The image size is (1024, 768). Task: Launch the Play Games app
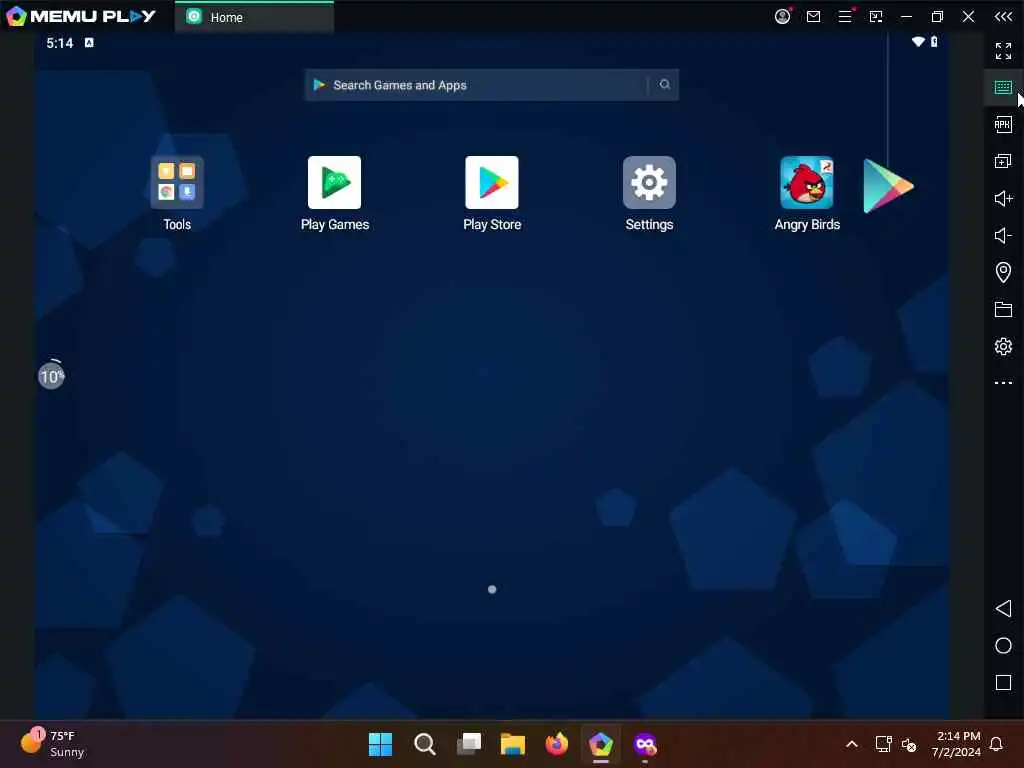(x=334, y=183)
